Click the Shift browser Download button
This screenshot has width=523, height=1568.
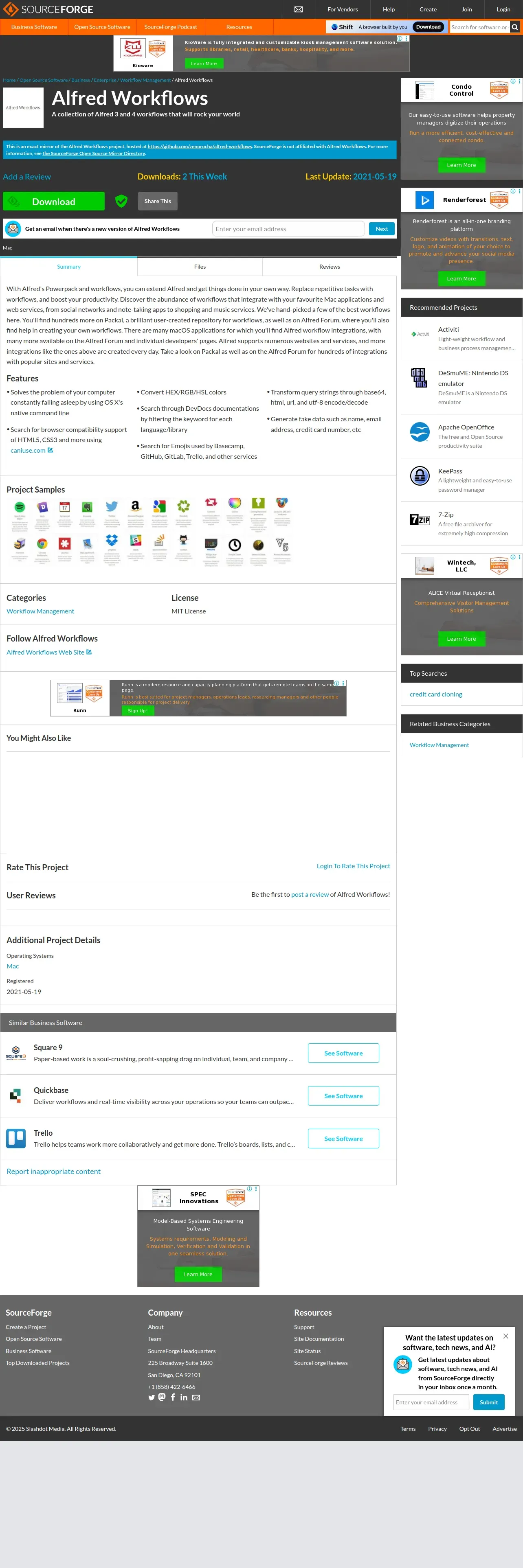429,27
